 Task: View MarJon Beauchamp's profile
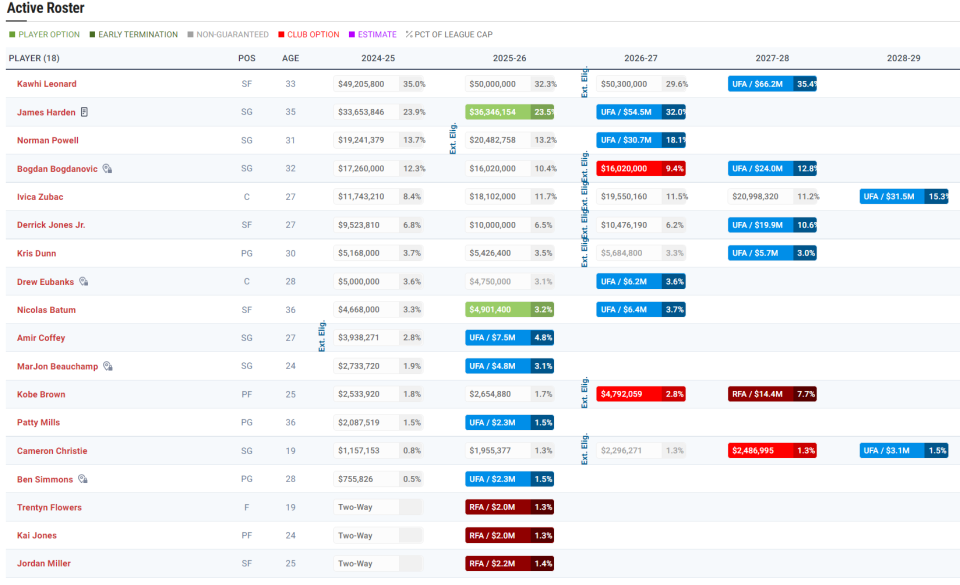(57, 366)
